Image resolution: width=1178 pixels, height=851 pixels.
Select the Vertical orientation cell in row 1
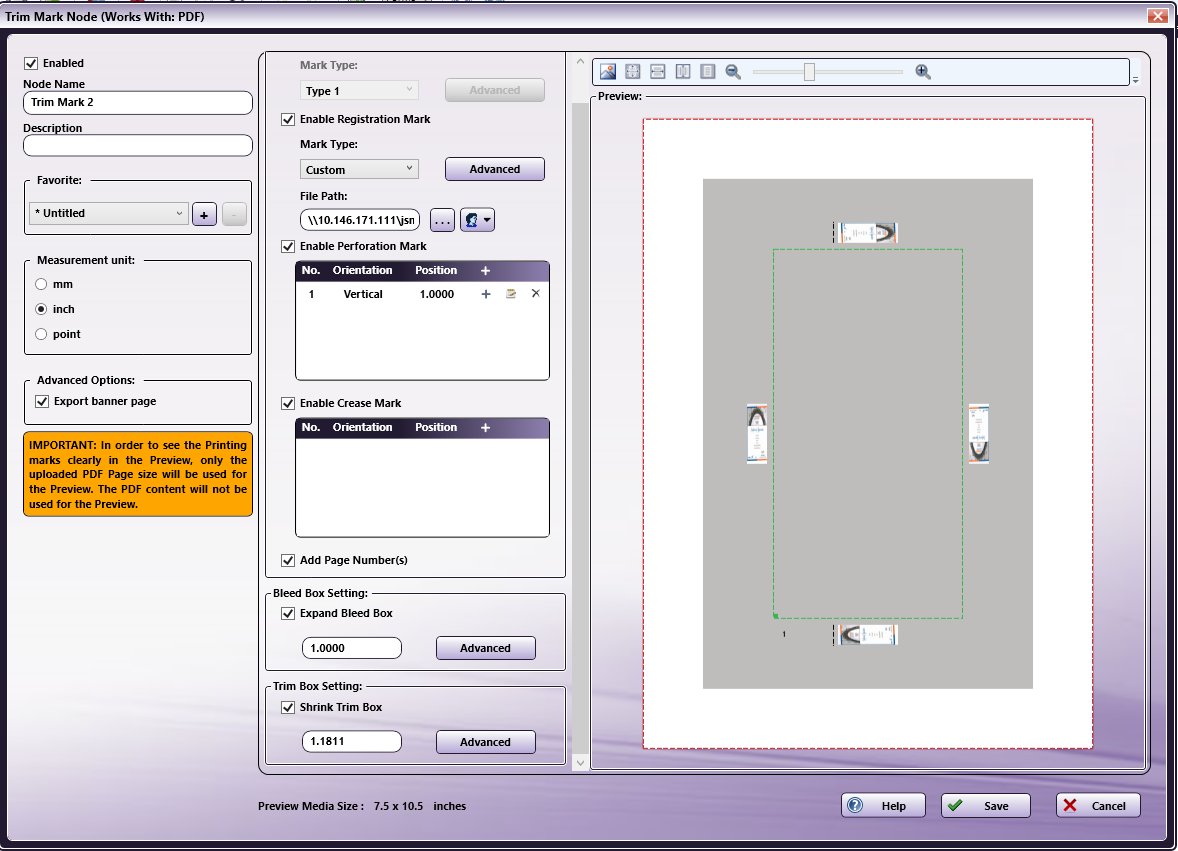pyautogui.click(x=363, y=294)
